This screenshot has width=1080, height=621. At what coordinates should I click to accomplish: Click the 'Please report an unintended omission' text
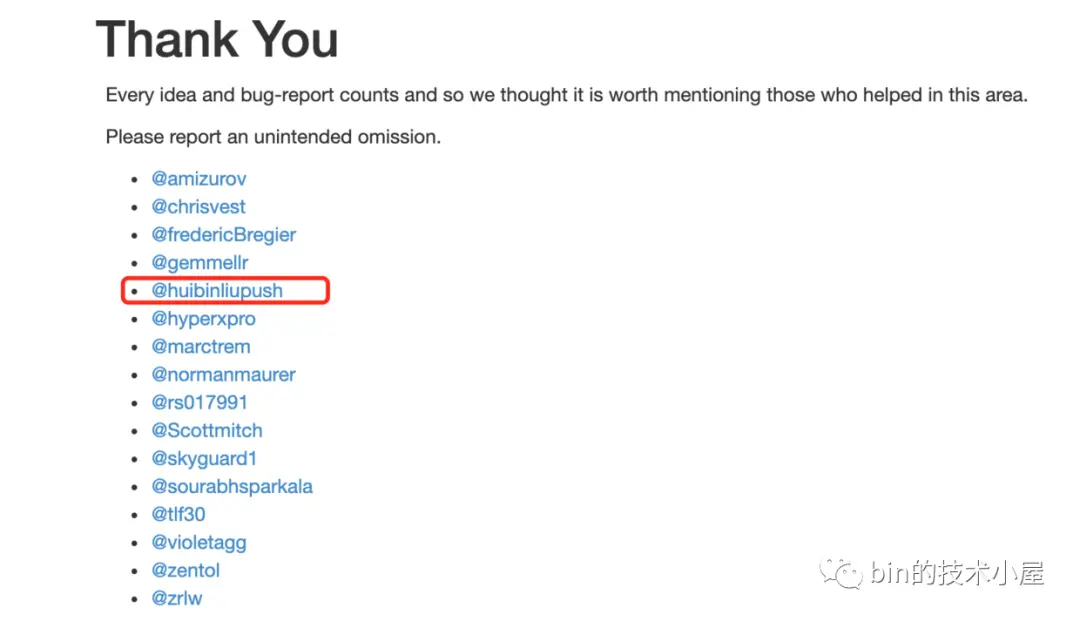[x=273, y=137]
